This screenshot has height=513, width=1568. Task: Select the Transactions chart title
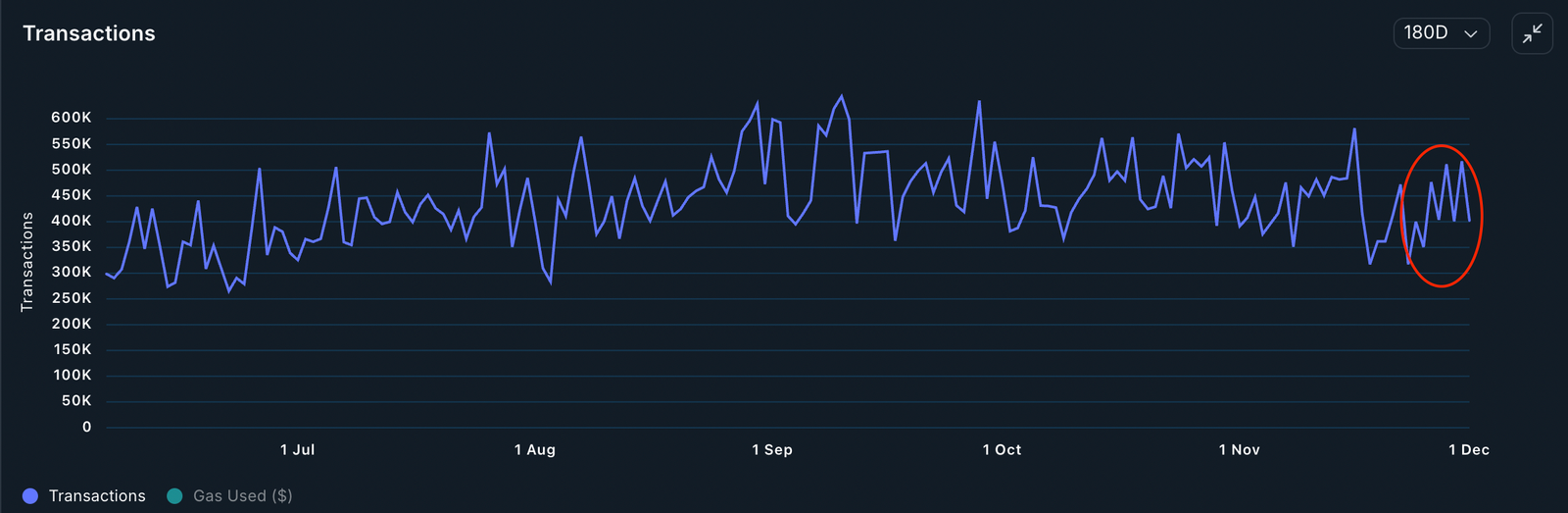coord(89,33)
